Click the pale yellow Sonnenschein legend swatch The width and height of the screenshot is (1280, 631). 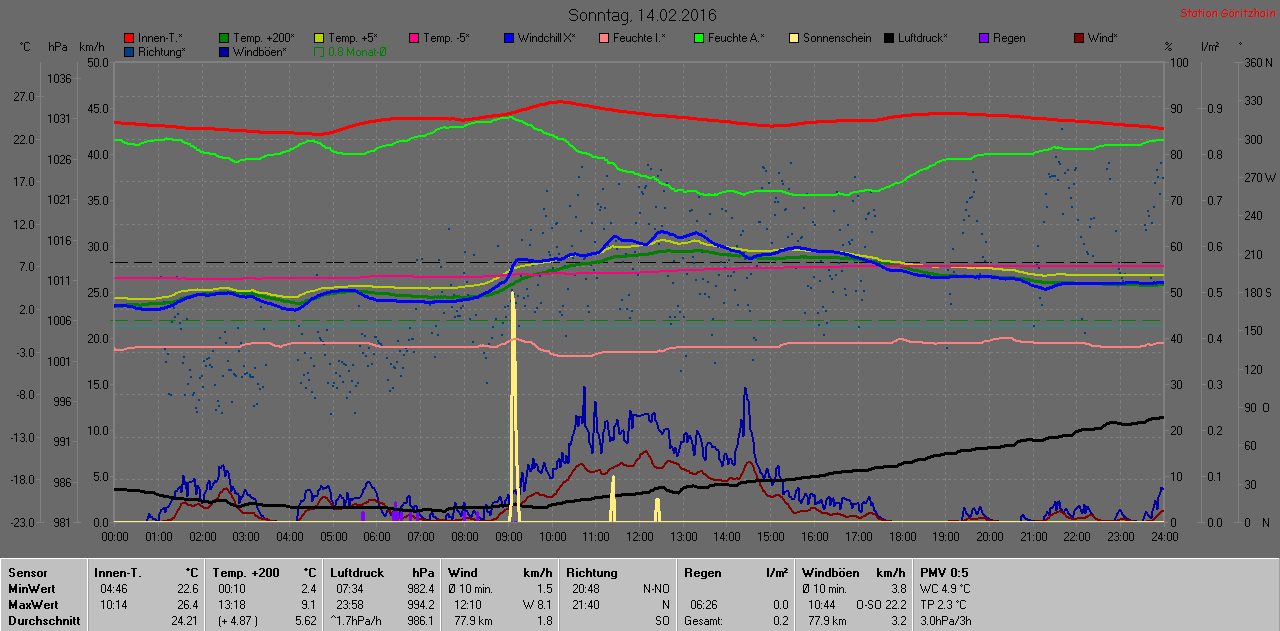(x=795, y=38)
